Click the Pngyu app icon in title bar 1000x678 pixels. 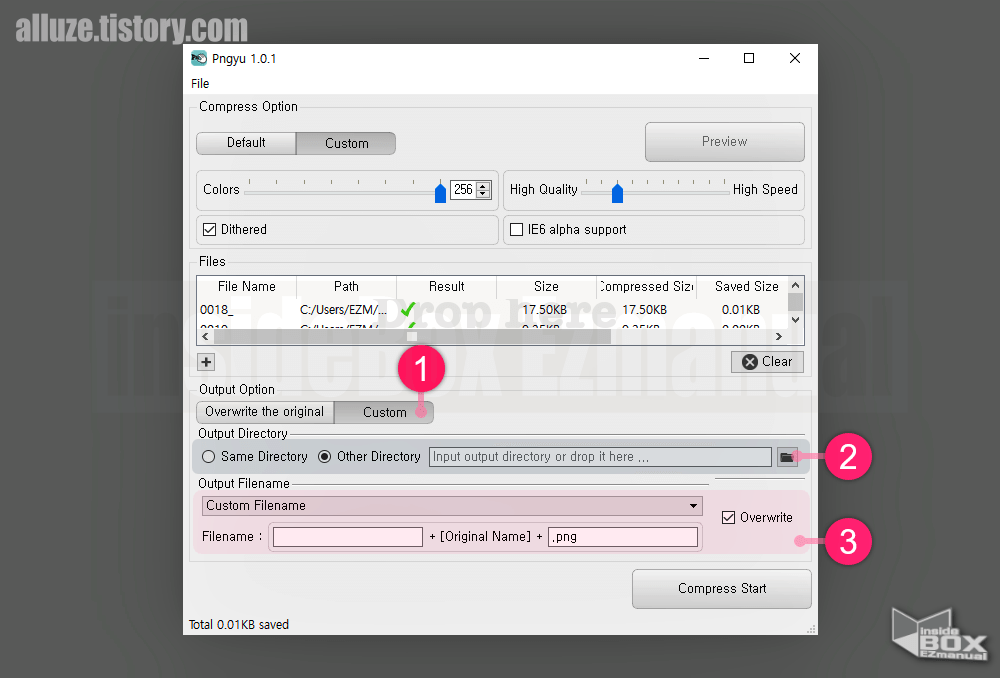[199, 58]
